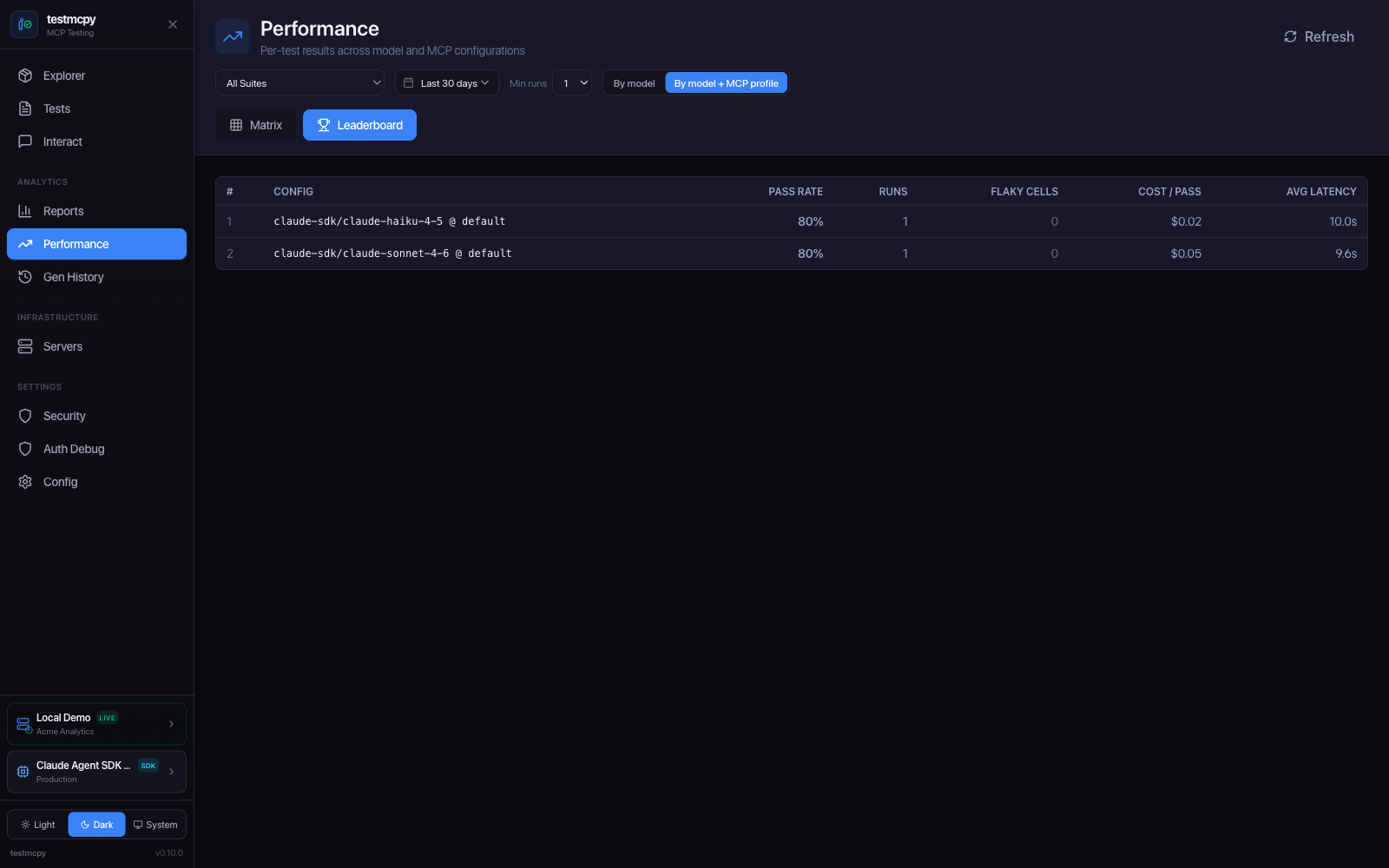Click the Refresh circular arrows icon

click(x=1290, y=36)
